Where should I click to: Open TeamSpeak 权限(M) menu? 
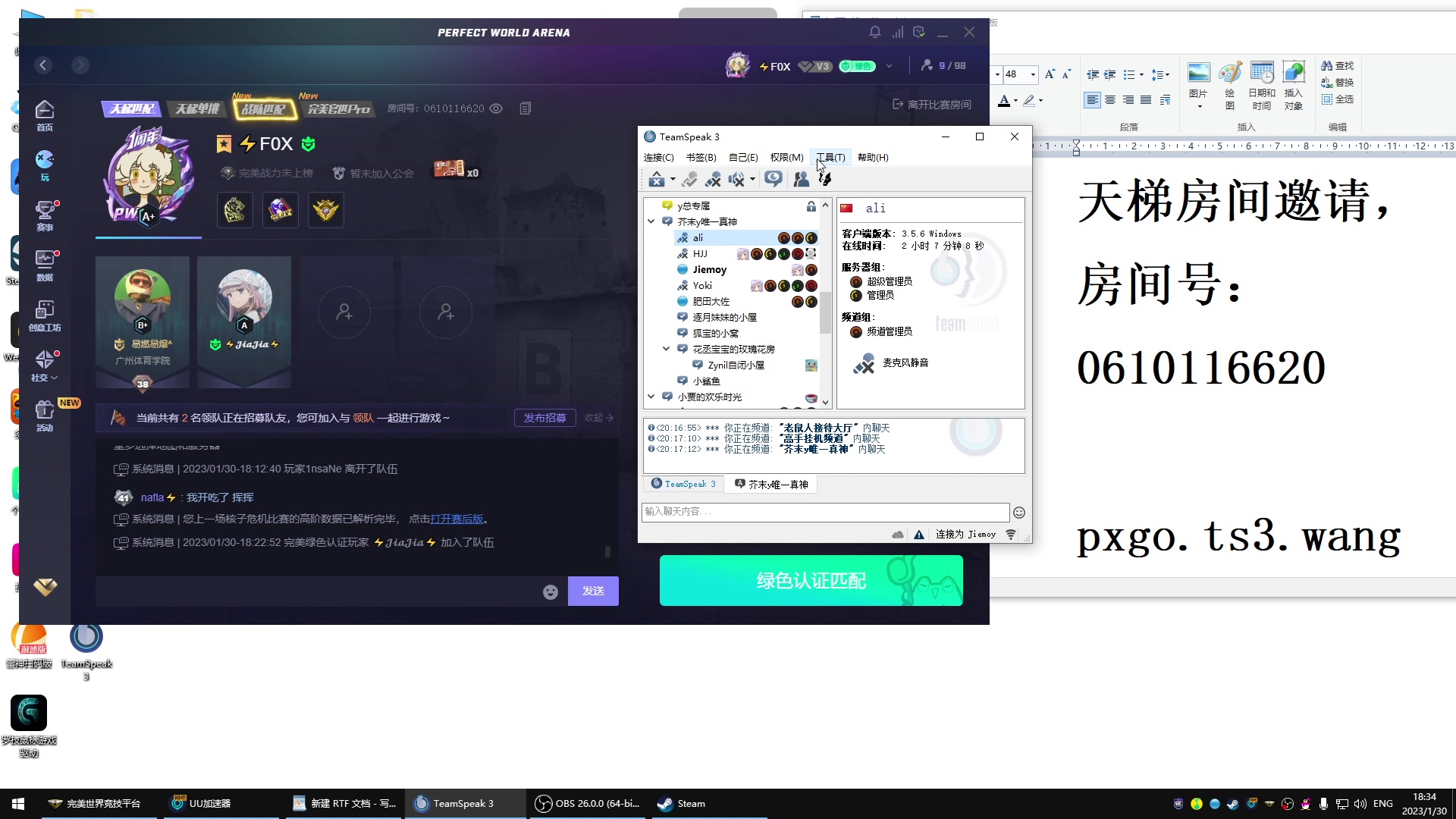point(786,158)
